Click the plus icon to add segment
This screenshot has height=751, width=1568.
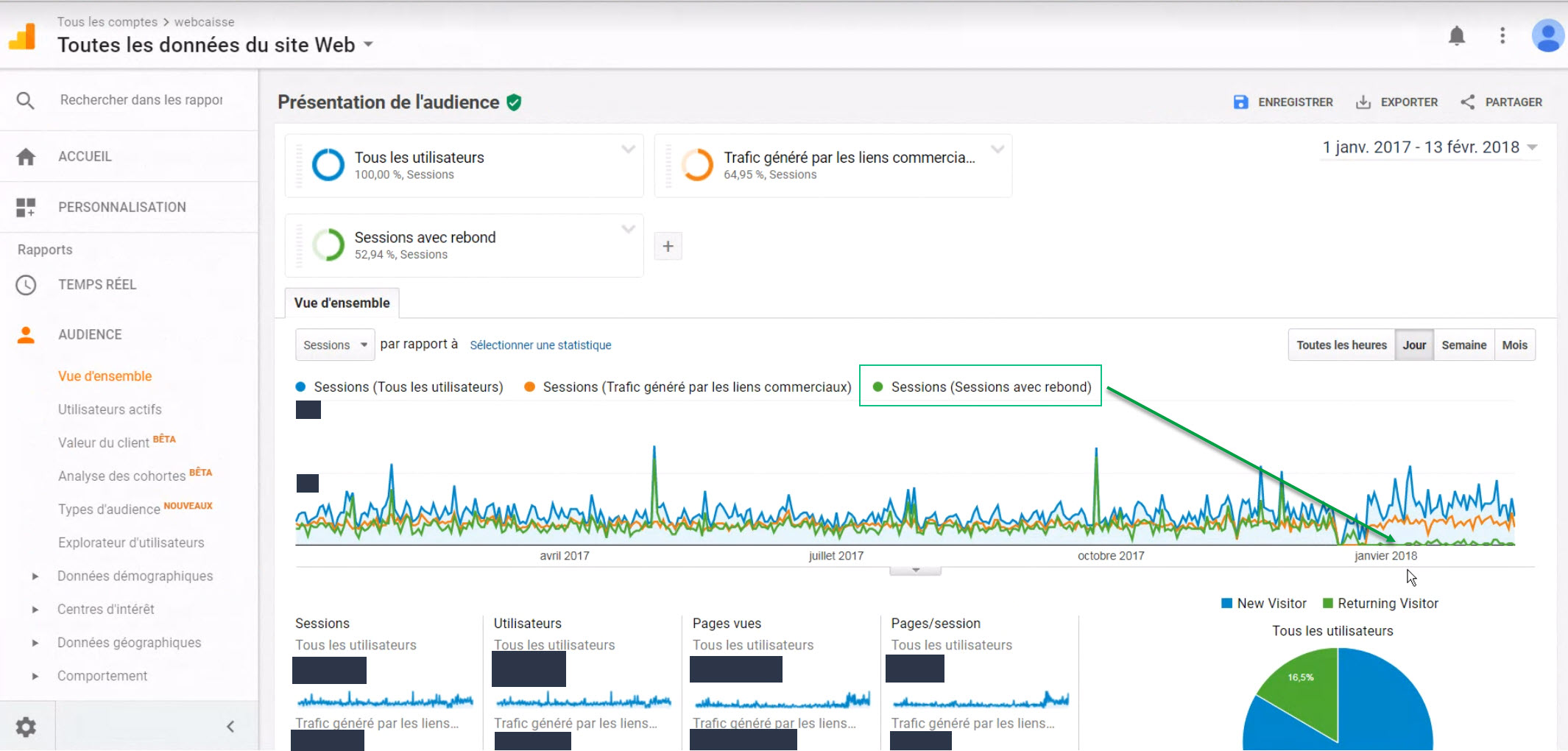coord(668,246)
